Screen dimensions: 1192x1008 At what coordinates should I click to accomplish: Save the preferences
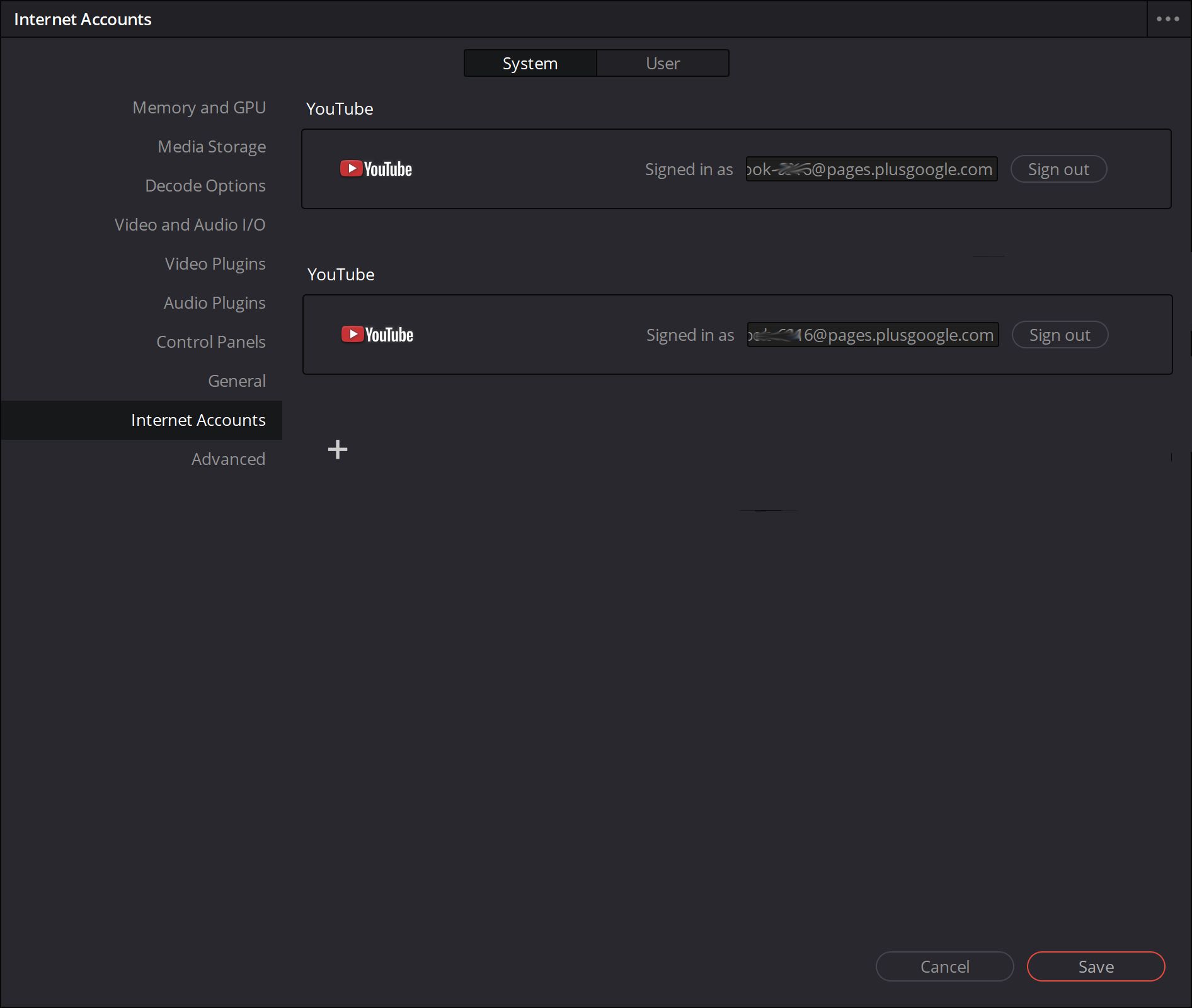(1096, 966)
